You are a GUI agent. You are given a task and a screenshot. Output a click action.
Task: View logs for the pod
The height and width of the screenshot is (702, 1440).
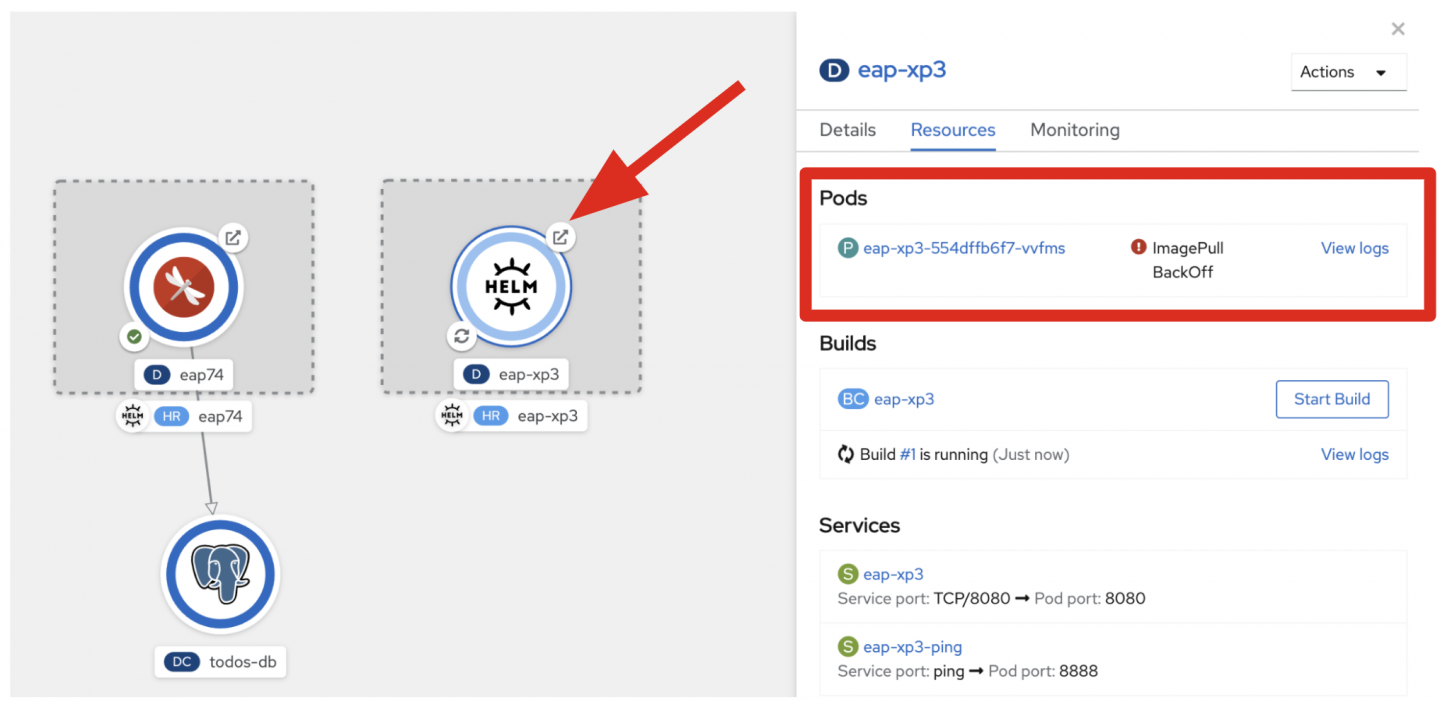pos(1354,248)
